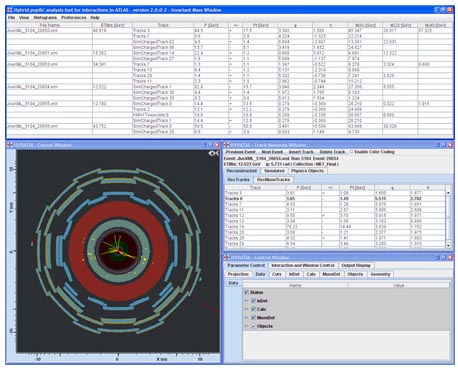458x371 pixels.
Task: Minimize the Track Momenta Window
Action: pyautogui.click(x=437, y=145)
